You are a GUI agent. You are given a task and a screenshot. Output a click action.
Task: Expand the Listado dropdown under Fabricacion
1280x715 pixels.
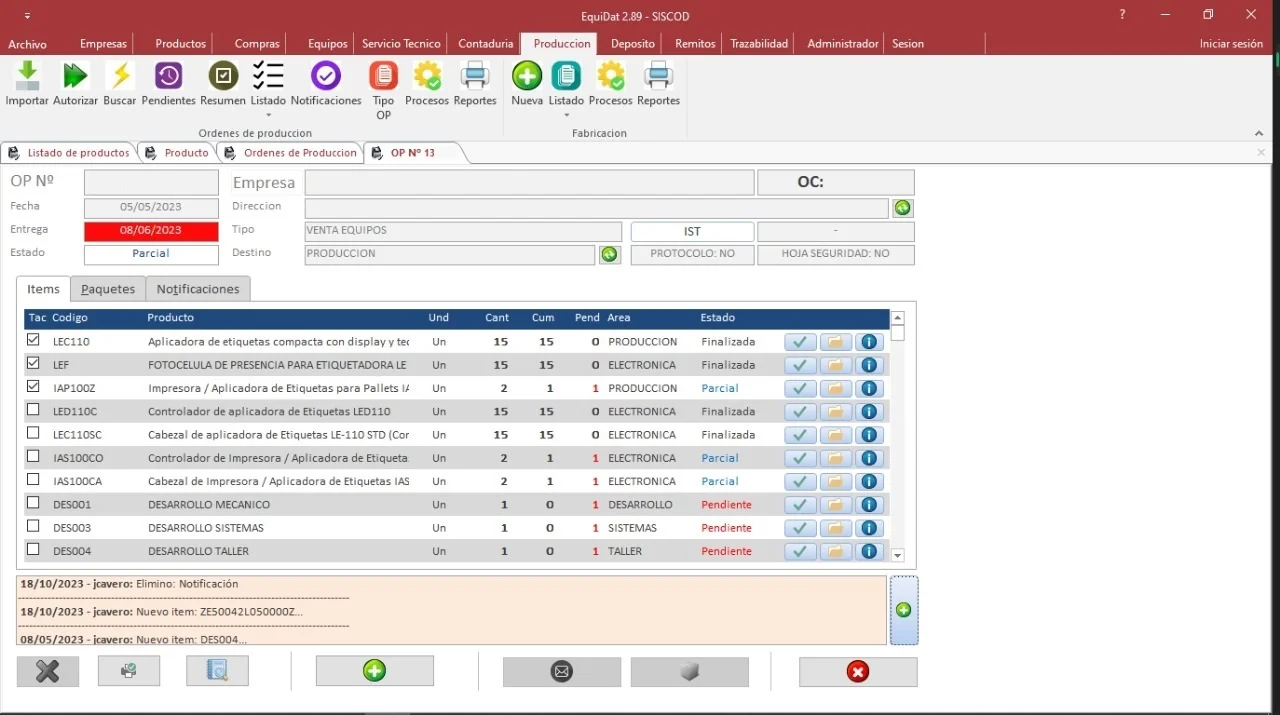coord(566,115)
